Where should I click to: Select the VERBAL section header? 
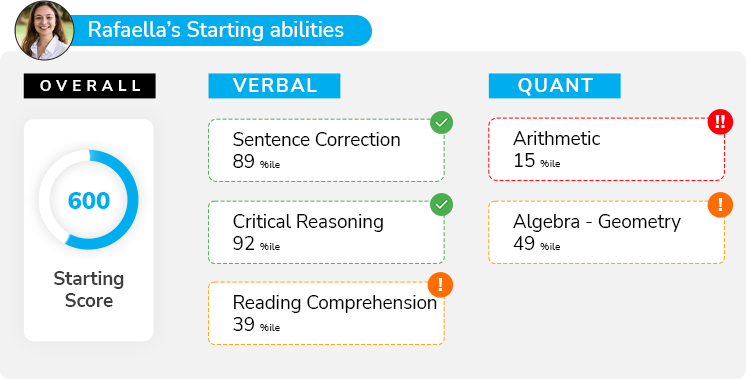click(x=274, y=86)
